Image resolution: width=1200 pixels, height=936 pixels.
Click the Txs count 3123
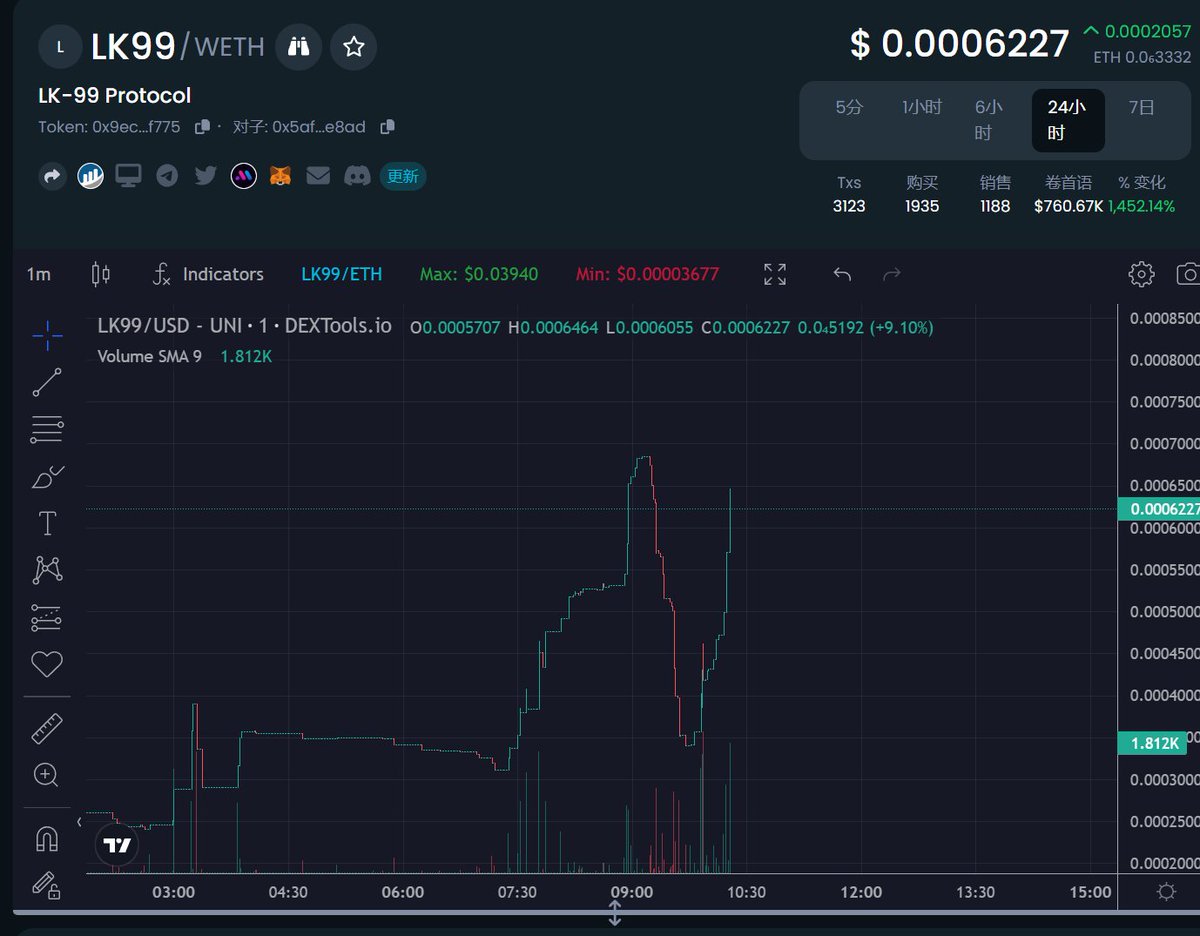point(849,207)
